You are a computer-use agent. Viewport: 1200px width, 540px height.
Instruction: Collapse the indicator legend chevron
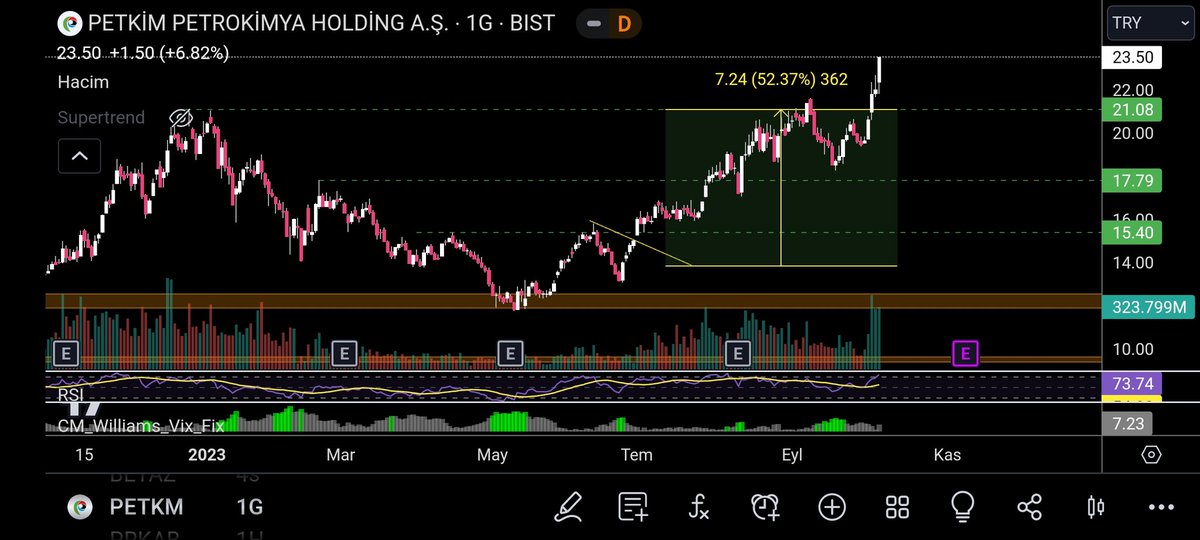click(79, 156)
